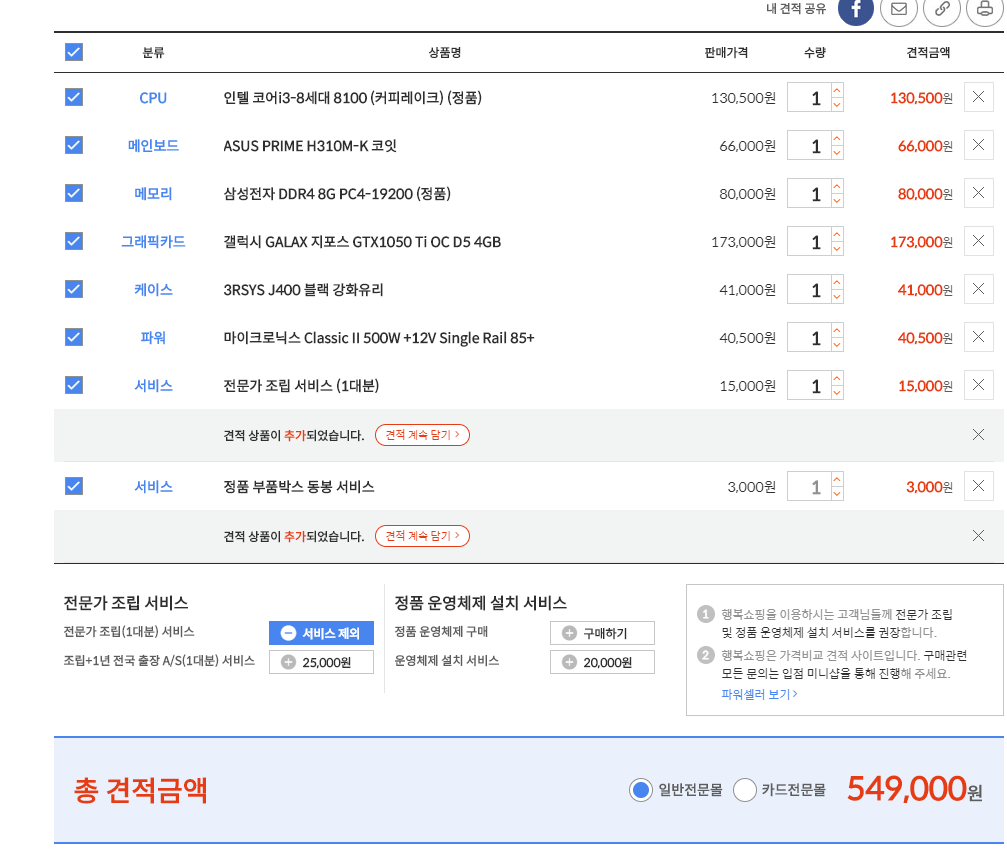This screenshot has width=1007, height=854.
Task: Increase quantity for the CPU row
Action: (837, 90)
